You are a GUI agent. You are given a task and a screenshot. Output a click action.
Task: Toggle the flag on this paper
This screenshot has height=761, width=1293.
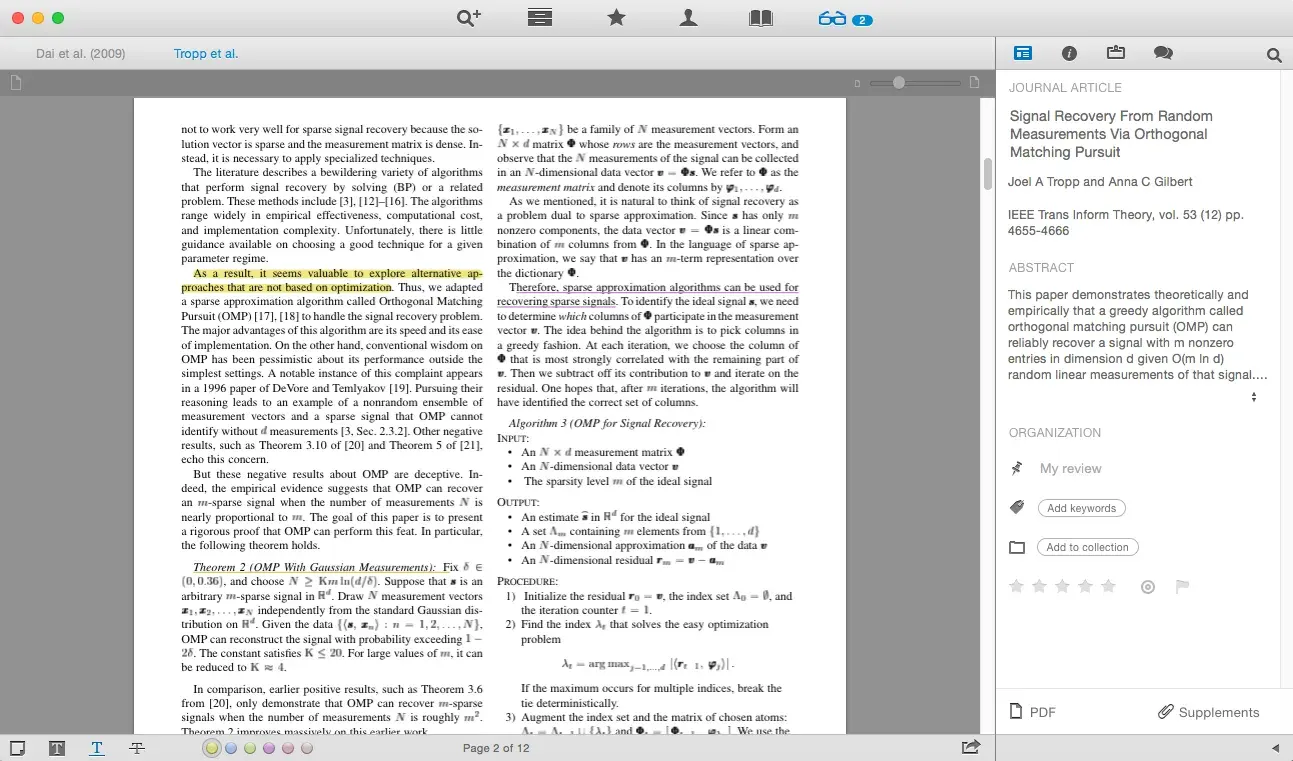click(1182, 587)
